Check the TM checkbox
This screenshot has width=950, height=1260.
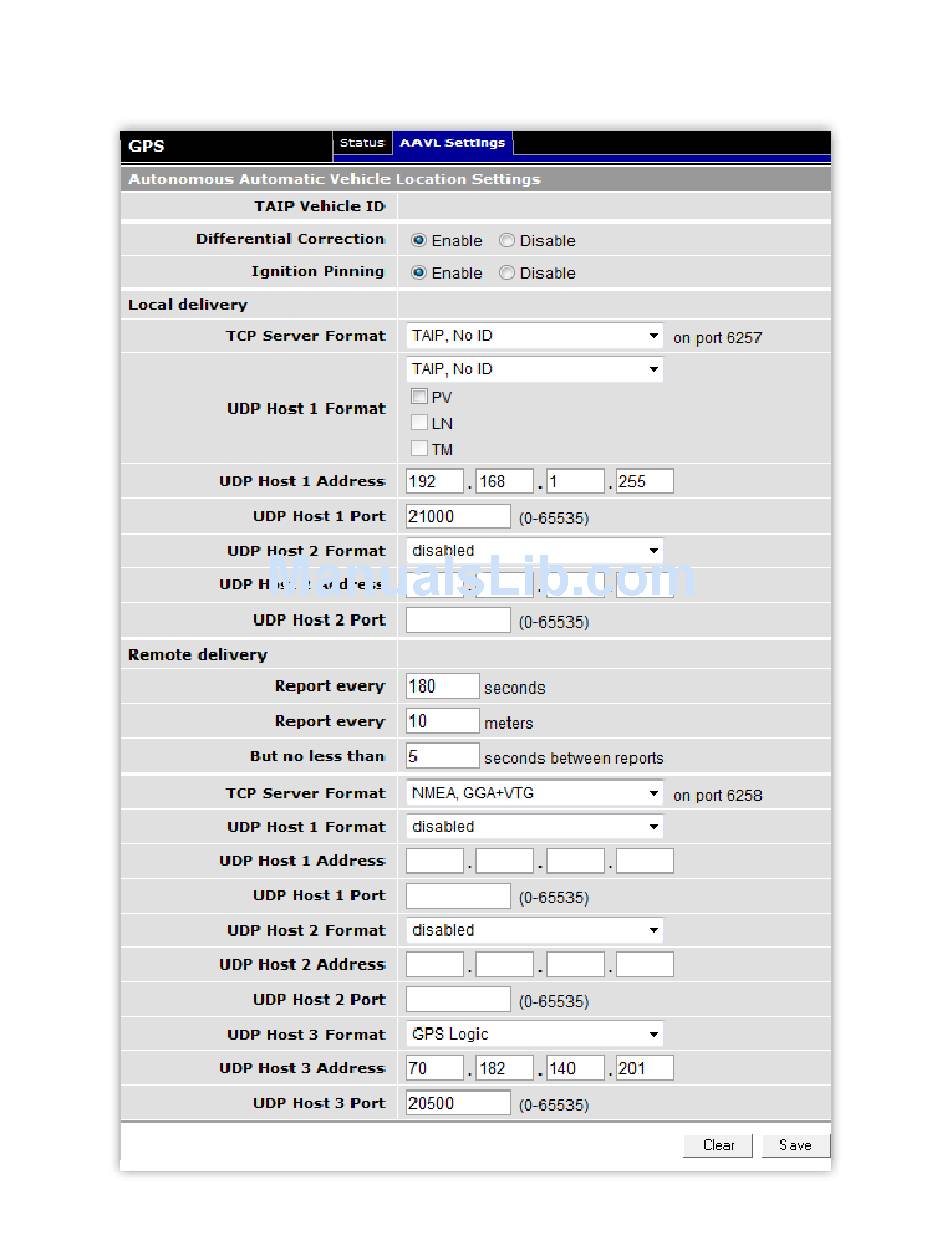pos(419,448)
